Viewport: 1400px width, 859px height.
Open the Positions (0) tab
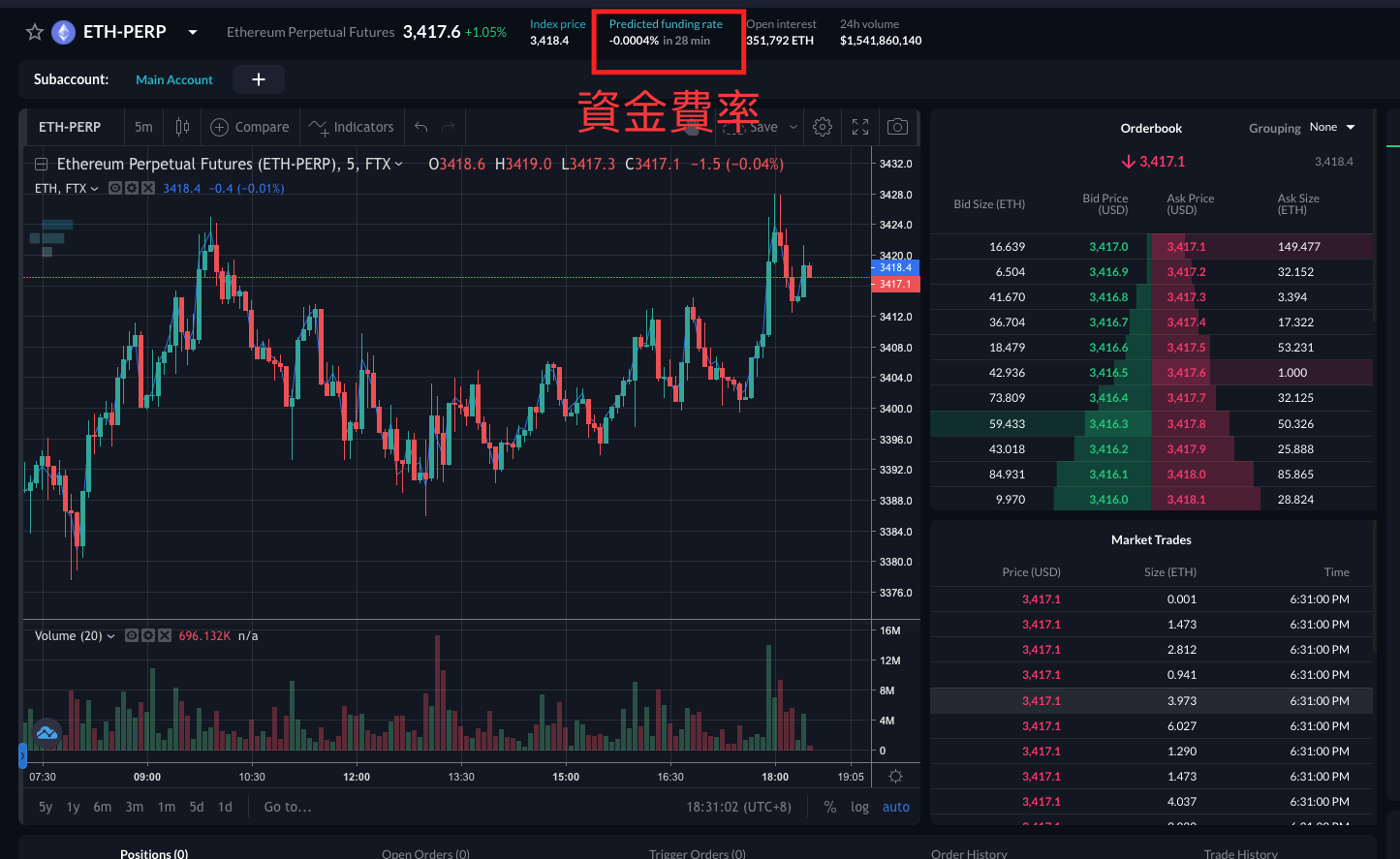pos(154,853)
